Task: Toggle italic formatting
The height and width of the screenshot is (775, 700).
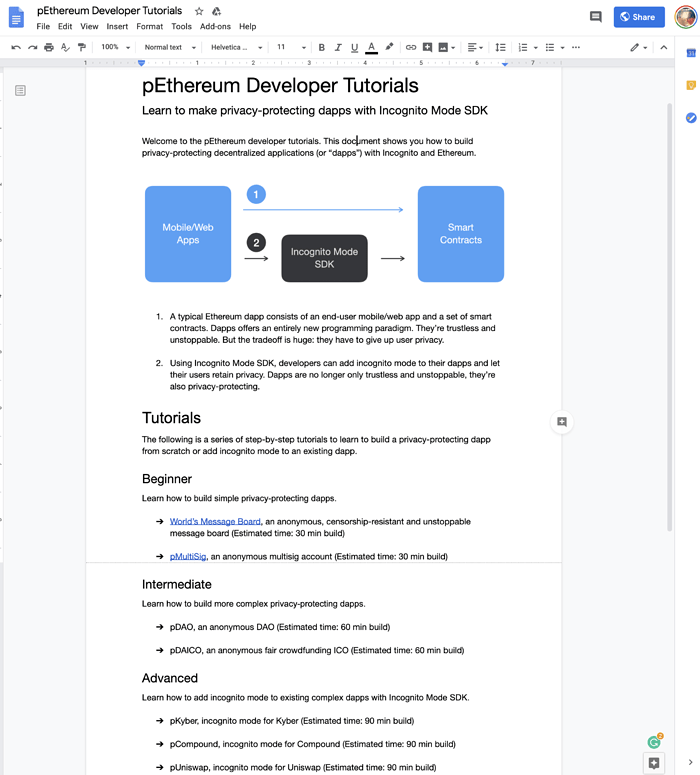Action: (x=338, y=47)
